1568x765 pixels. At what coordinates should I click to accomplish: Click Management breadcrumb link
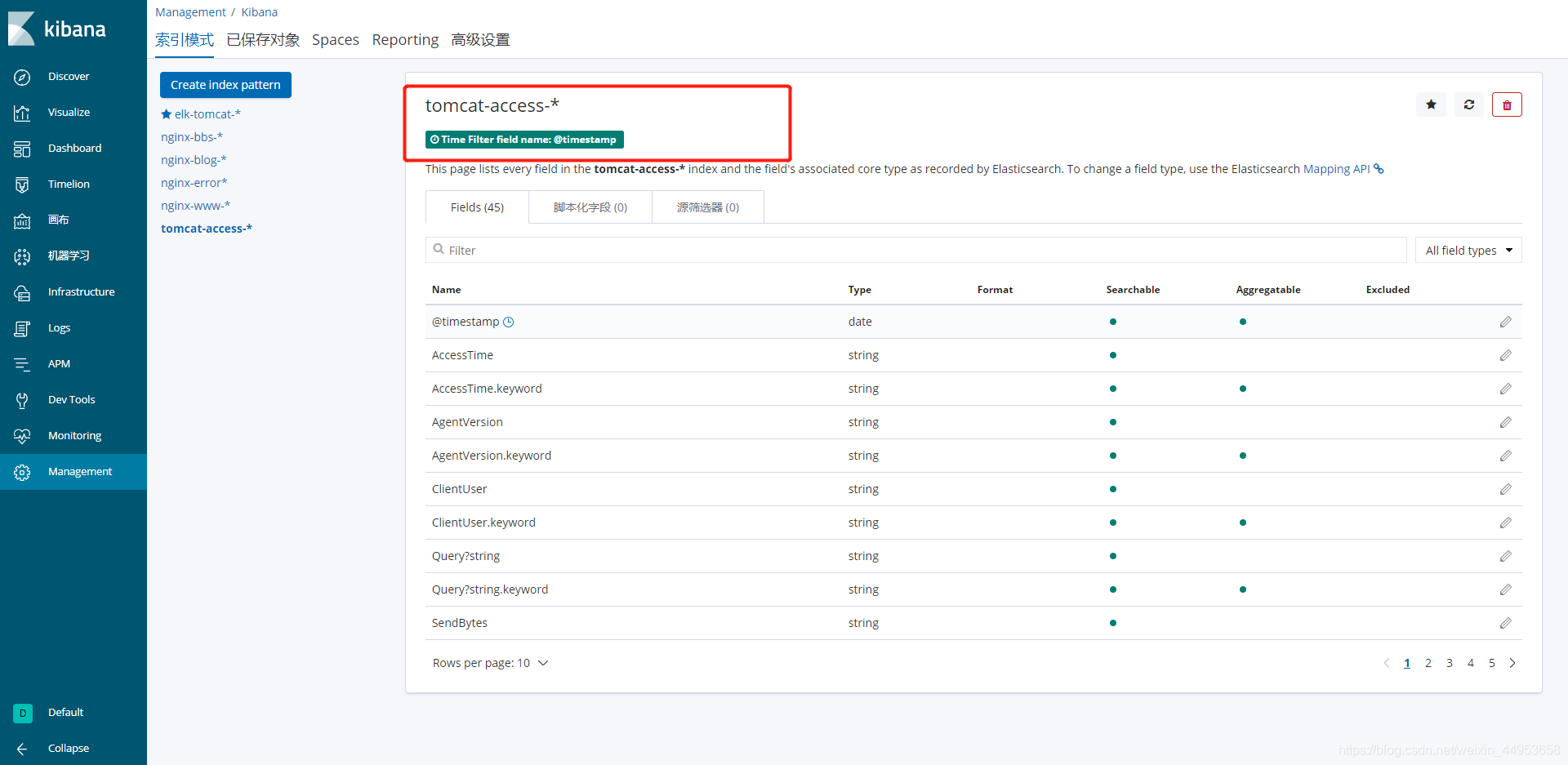[x=190, y=12]
